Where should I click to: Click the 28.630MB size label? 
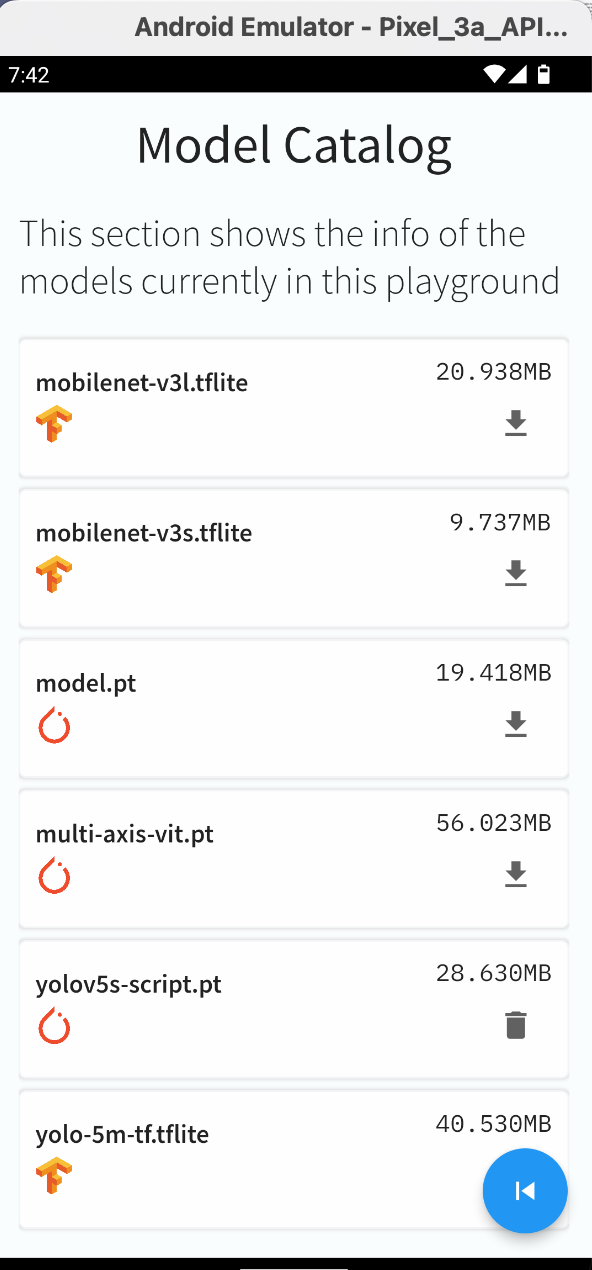(x=494, y=973)
